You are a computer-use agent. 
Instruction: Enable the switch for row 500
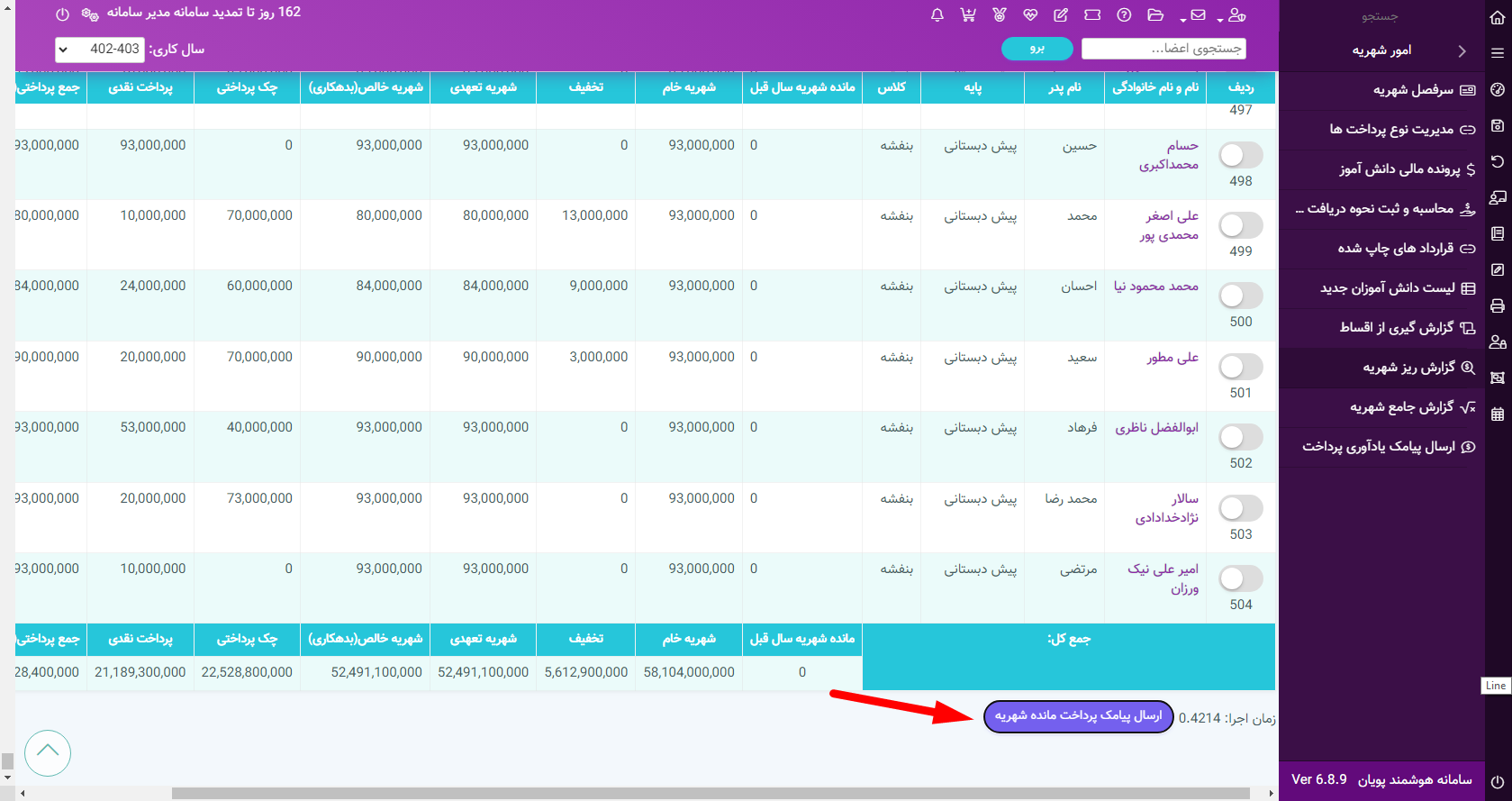pyautogui.click(x=1241, y=296)
